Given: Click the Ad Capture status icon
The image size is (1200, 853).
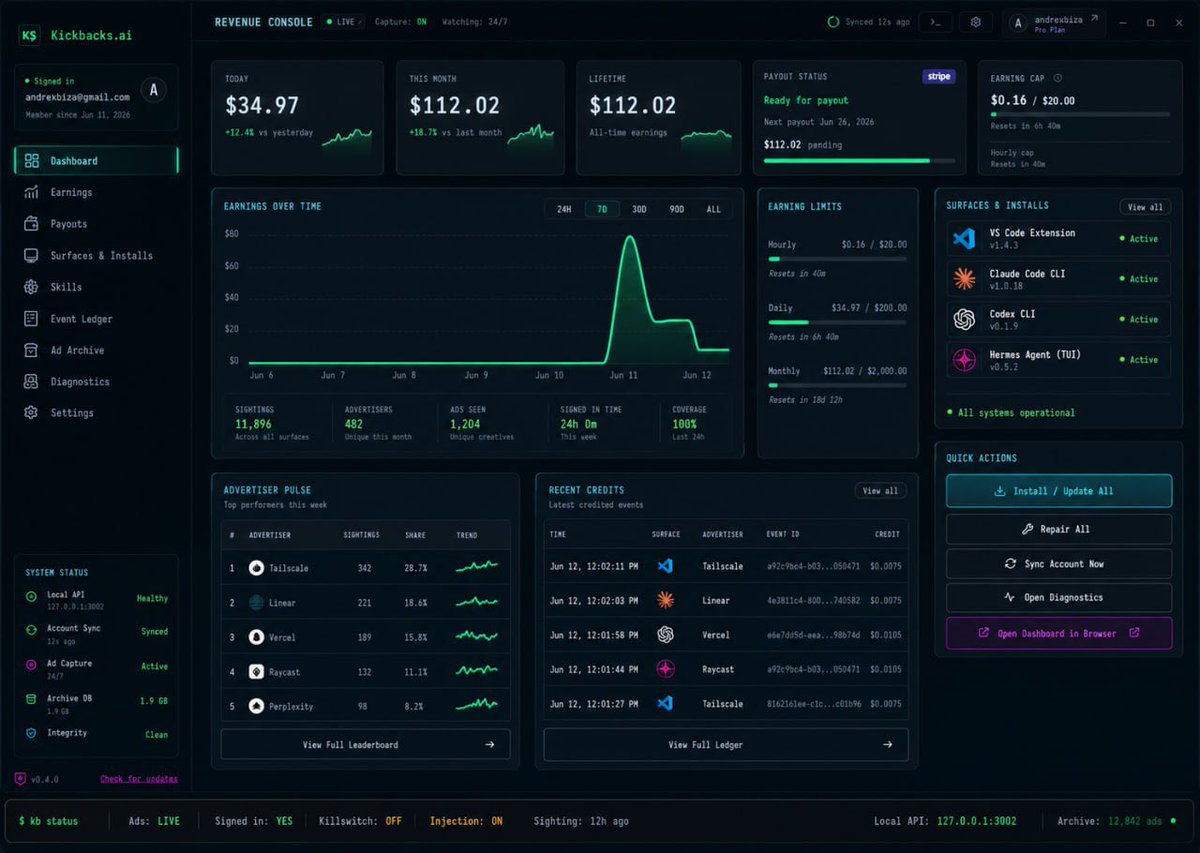Looking at the screenshot, I should point(32,664).
